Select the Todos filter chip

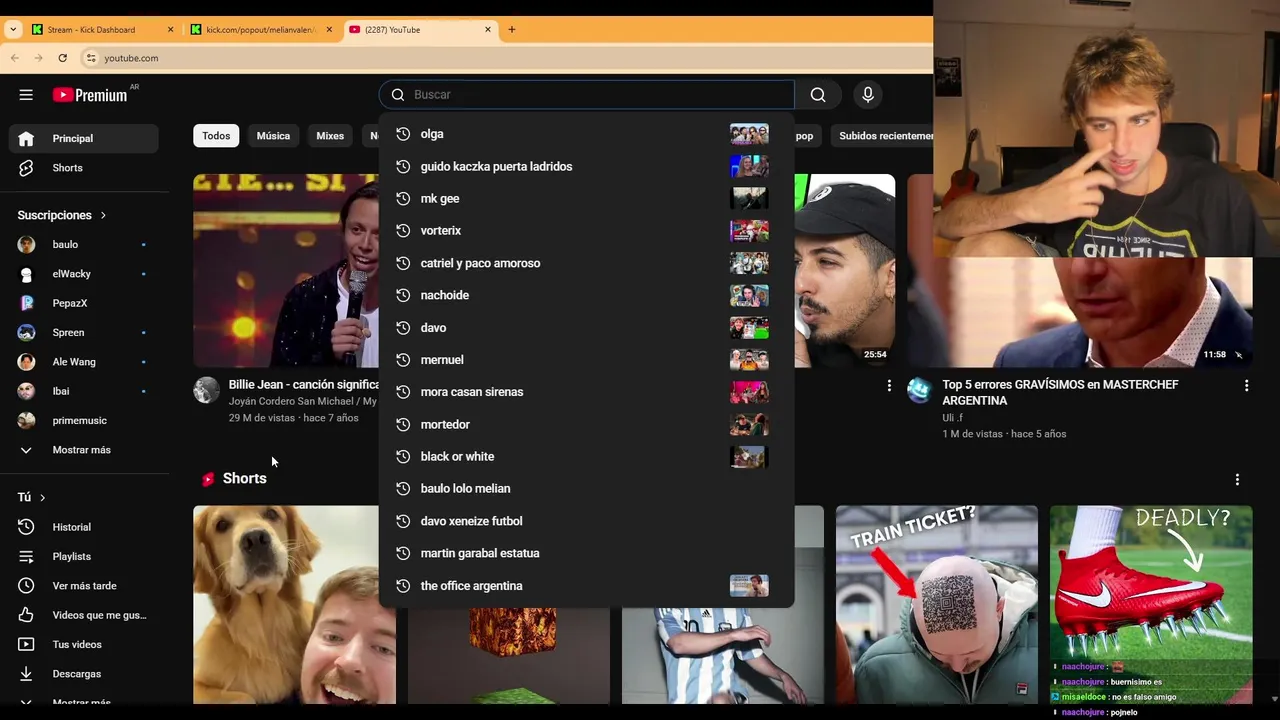click(x=216, y=136)
